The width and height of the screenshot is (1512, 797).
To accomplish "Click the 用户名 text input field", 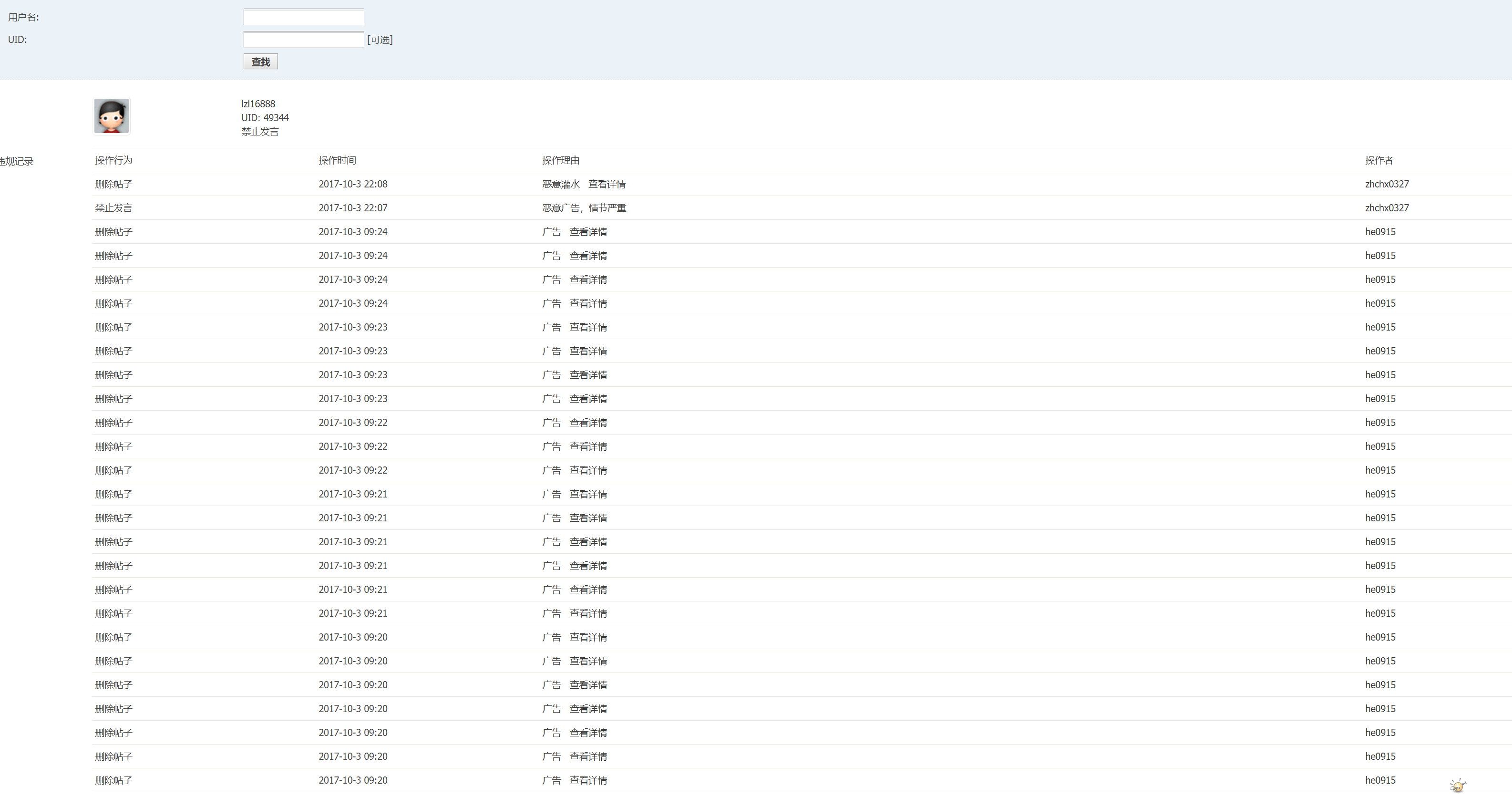I will point(303,17).
